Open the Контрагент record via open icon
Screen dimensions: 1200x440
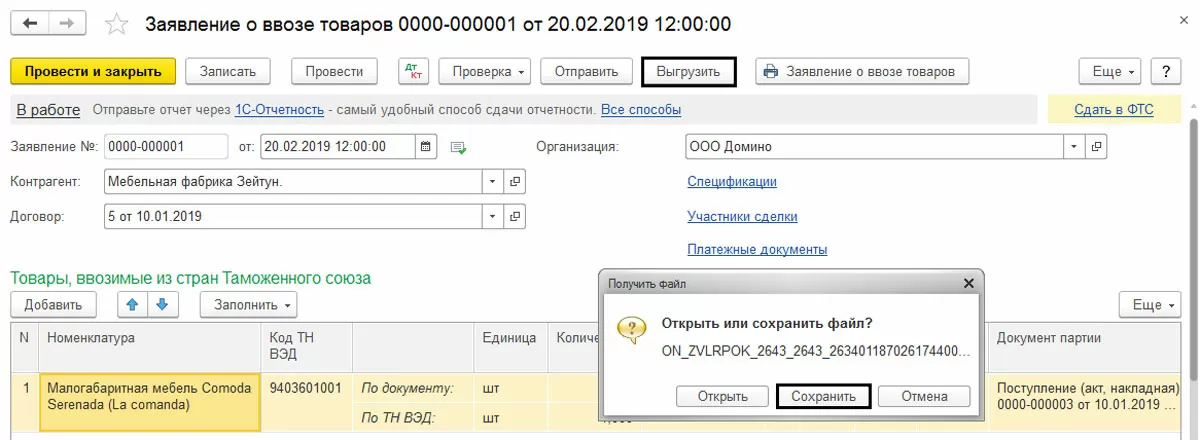pyautogui.click(x=515, y=181)
